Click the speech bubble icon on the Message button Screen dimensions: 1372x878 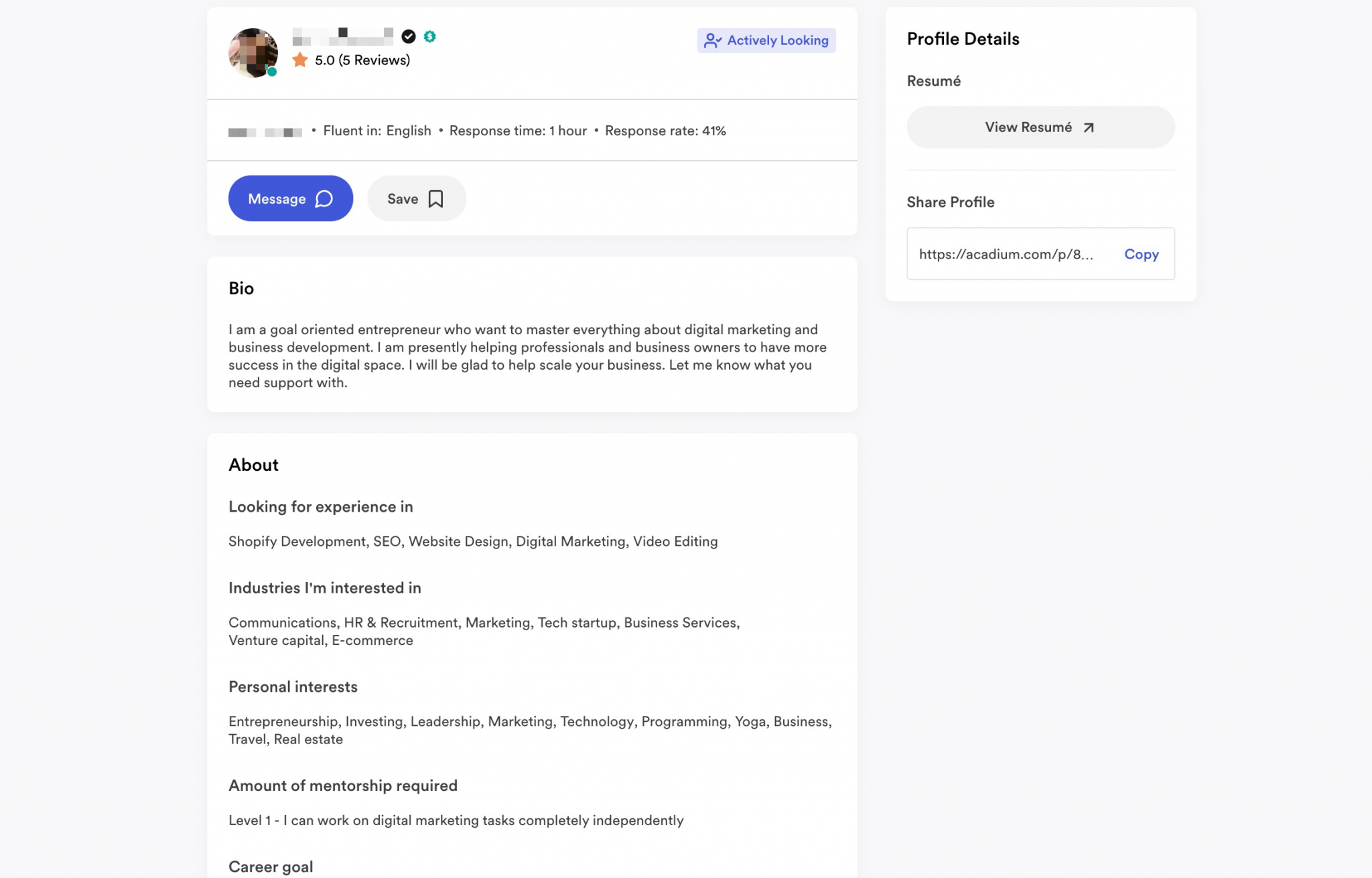coord(323,198)
